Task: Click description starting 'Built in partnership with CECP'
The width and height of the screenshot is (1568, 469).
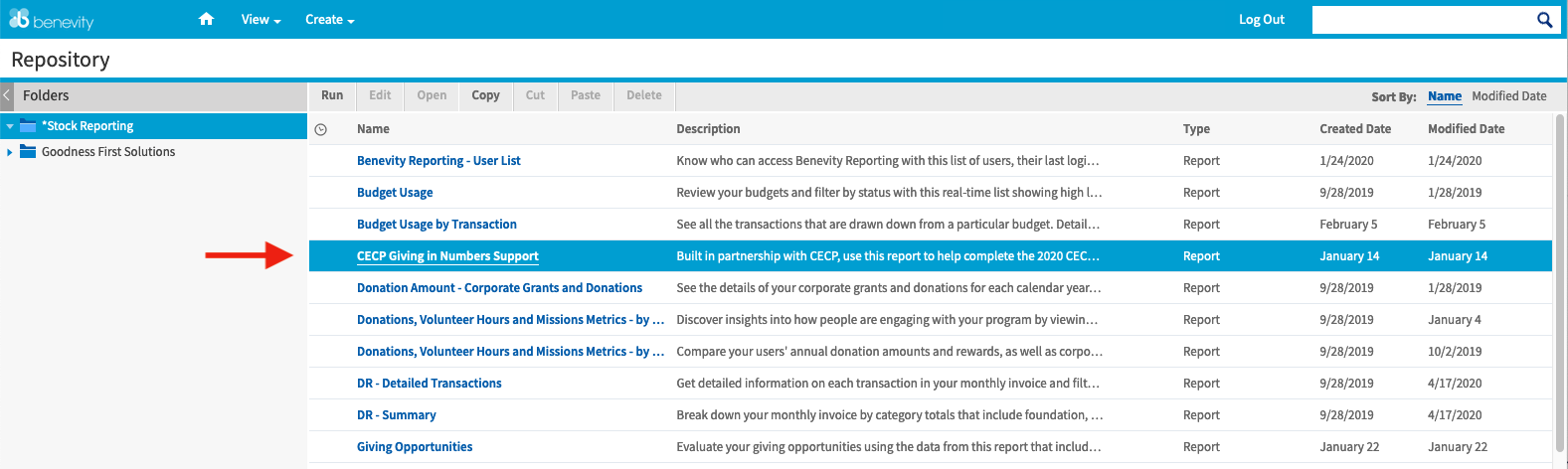Action: click(888, 256)
